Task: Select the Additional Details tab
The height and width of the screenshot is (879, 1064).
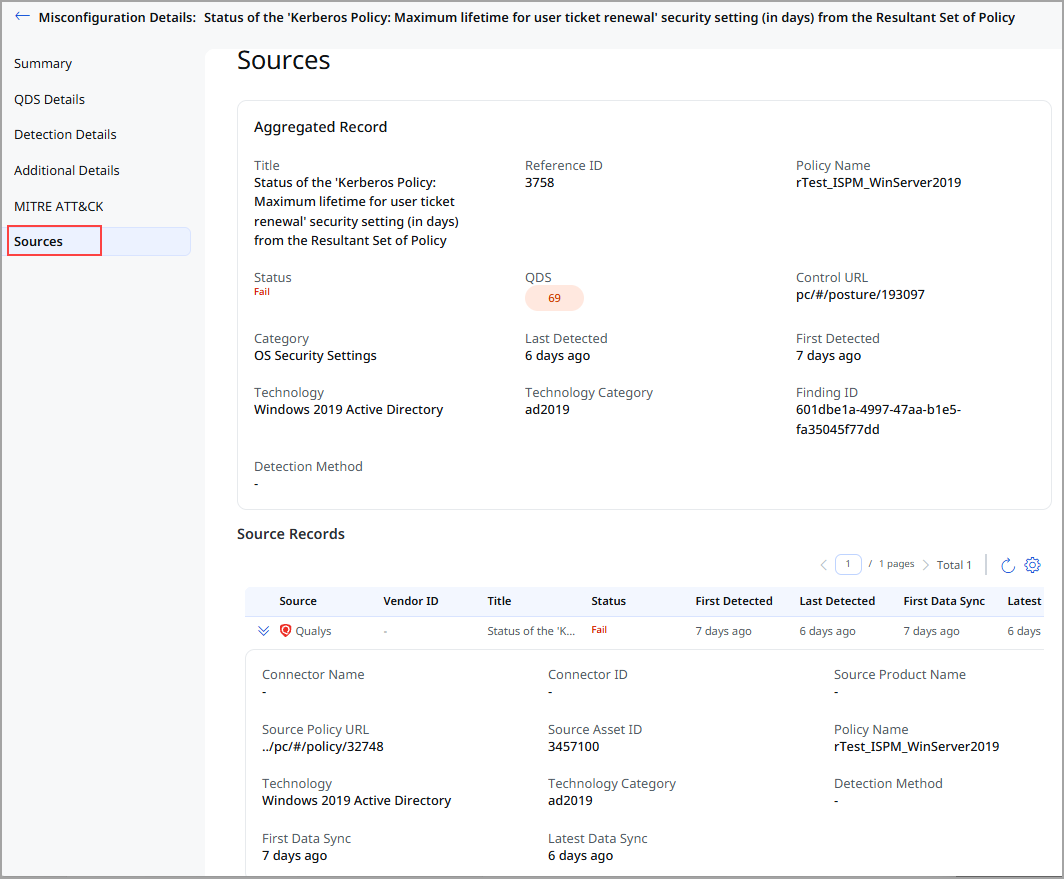Action: tap(66, 170)
